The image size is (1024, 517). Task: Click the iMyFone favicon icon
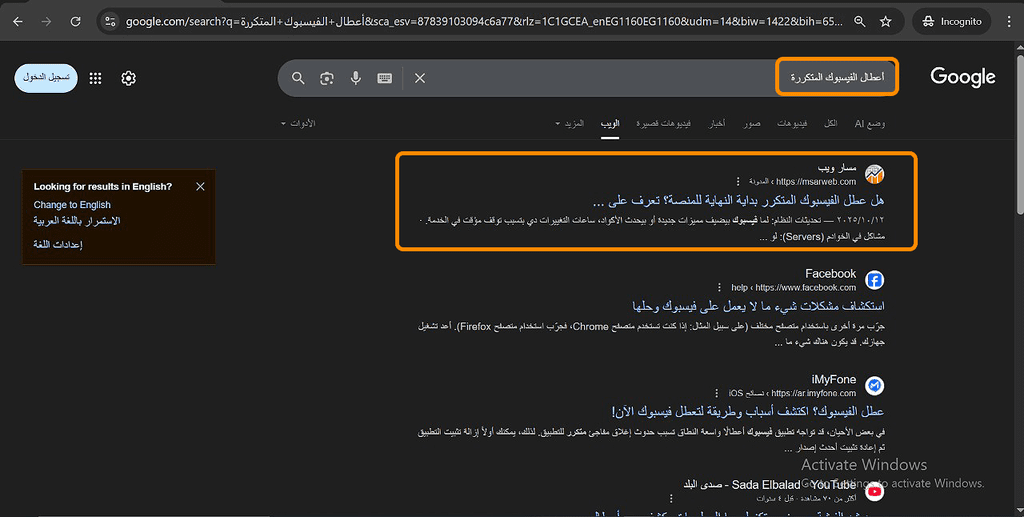tap(874, 386)
